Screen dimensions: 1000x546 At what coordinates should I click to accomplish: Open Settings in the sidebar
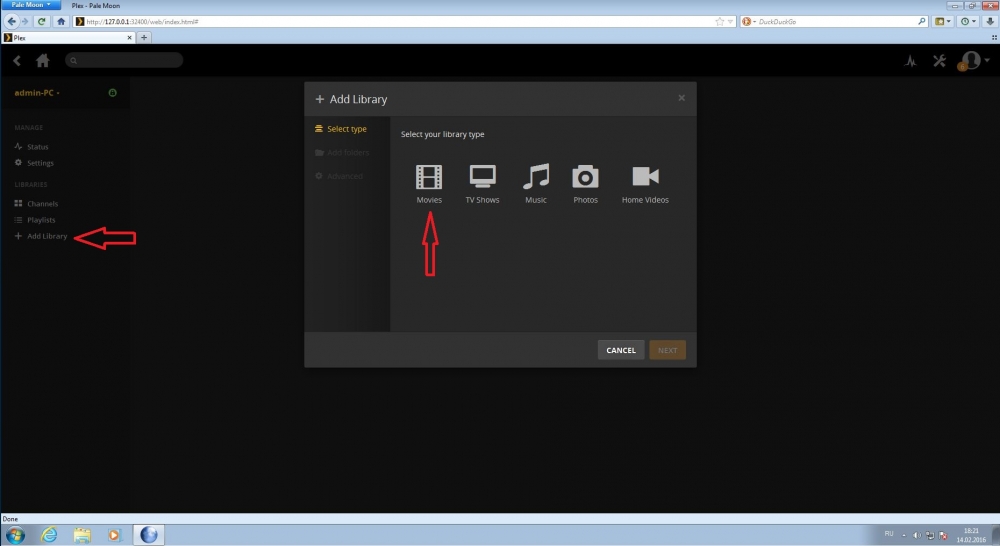coord(40,163)
